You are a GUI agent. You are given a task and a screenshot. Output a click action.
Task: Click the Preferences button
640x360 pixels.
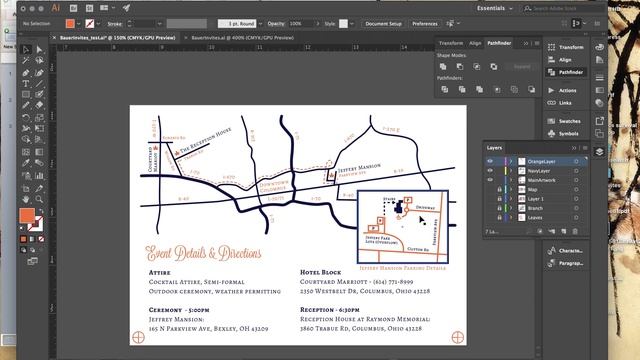424,24
